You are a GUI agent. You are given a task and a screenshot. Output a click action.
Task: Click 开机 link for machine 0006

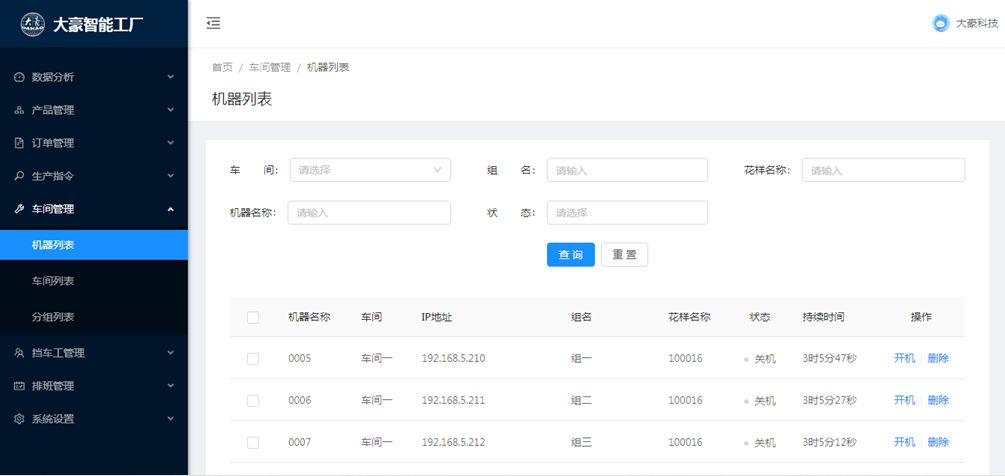point(904,400)
